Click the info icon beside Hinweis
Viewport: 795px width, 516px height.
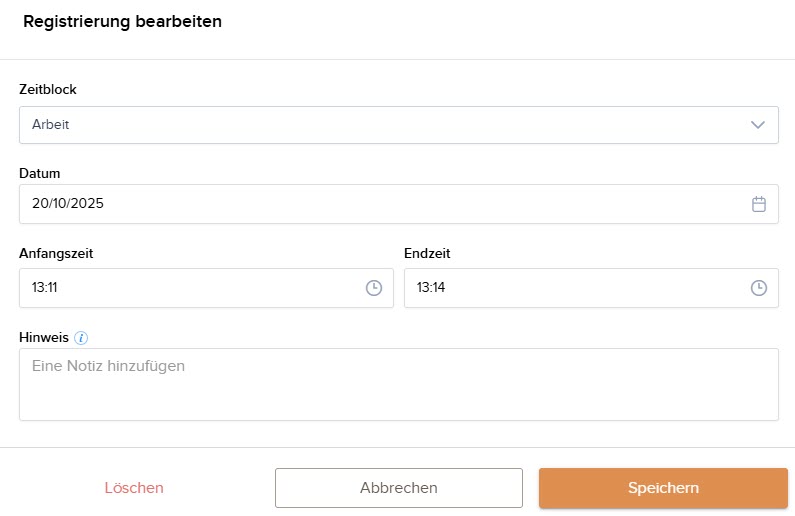coord(81,338)
